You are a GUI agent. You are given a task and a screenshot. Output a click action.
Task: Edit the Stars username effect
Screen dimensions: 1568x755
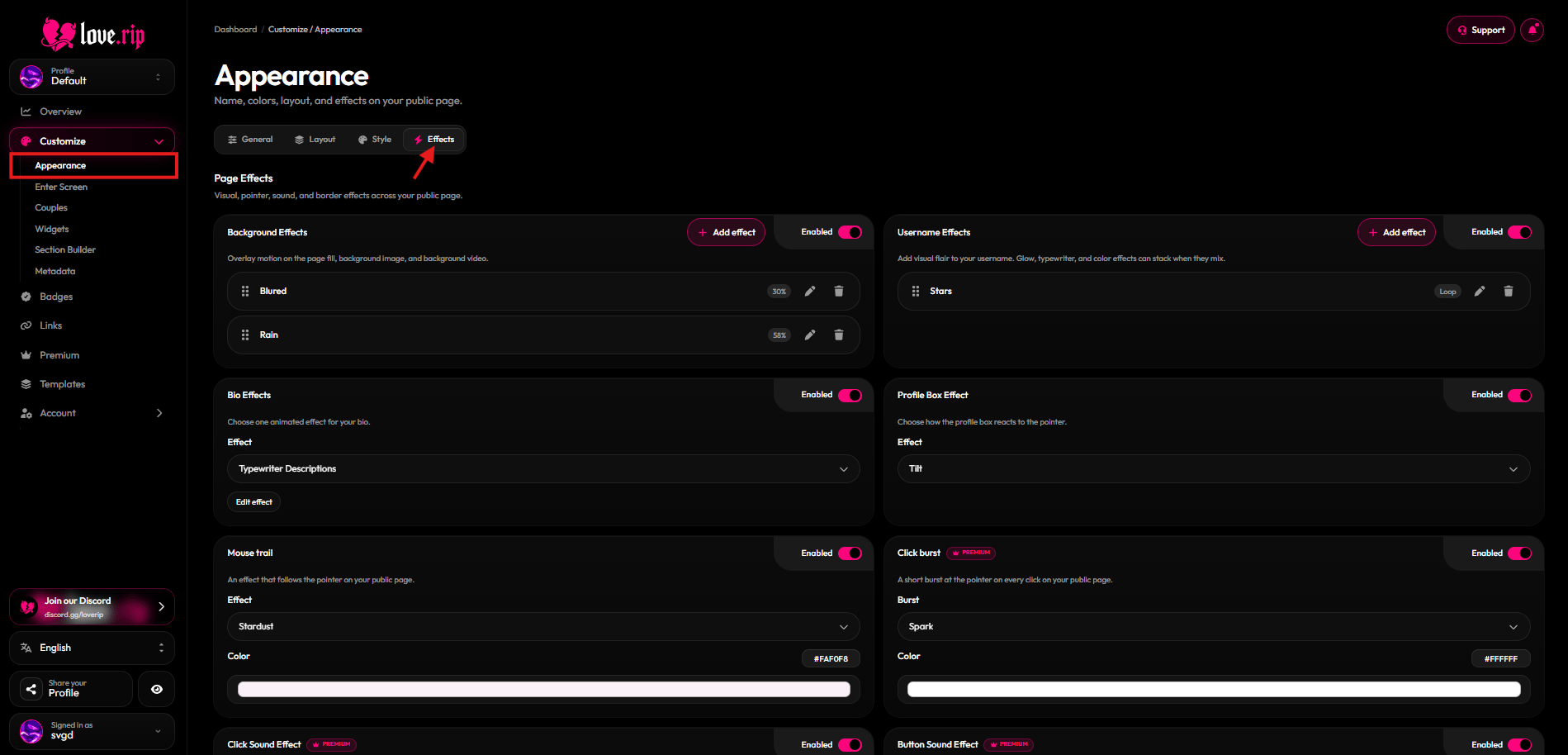pos(1480,291)
